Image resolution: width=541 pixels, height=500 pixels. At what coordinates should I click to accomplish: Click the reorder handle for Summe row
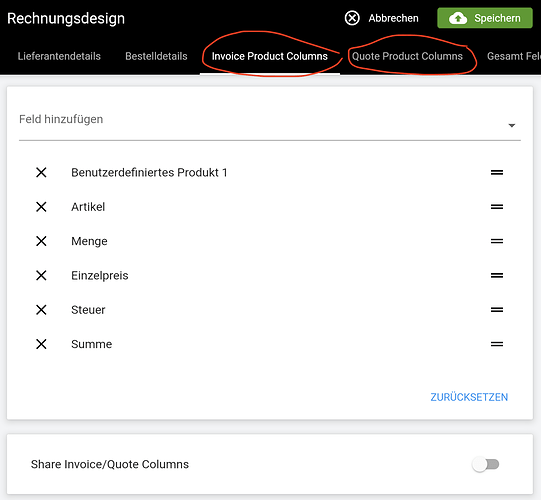pos(497,344)
